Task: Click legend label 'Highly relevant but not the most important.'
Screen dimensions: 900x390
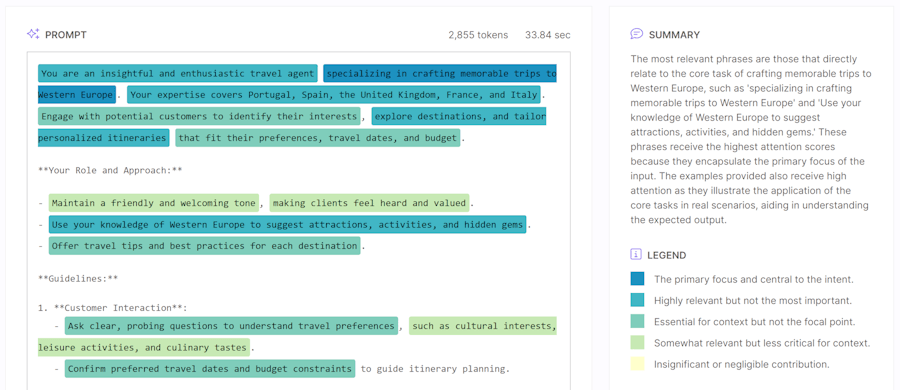Action: pos(753,300)
